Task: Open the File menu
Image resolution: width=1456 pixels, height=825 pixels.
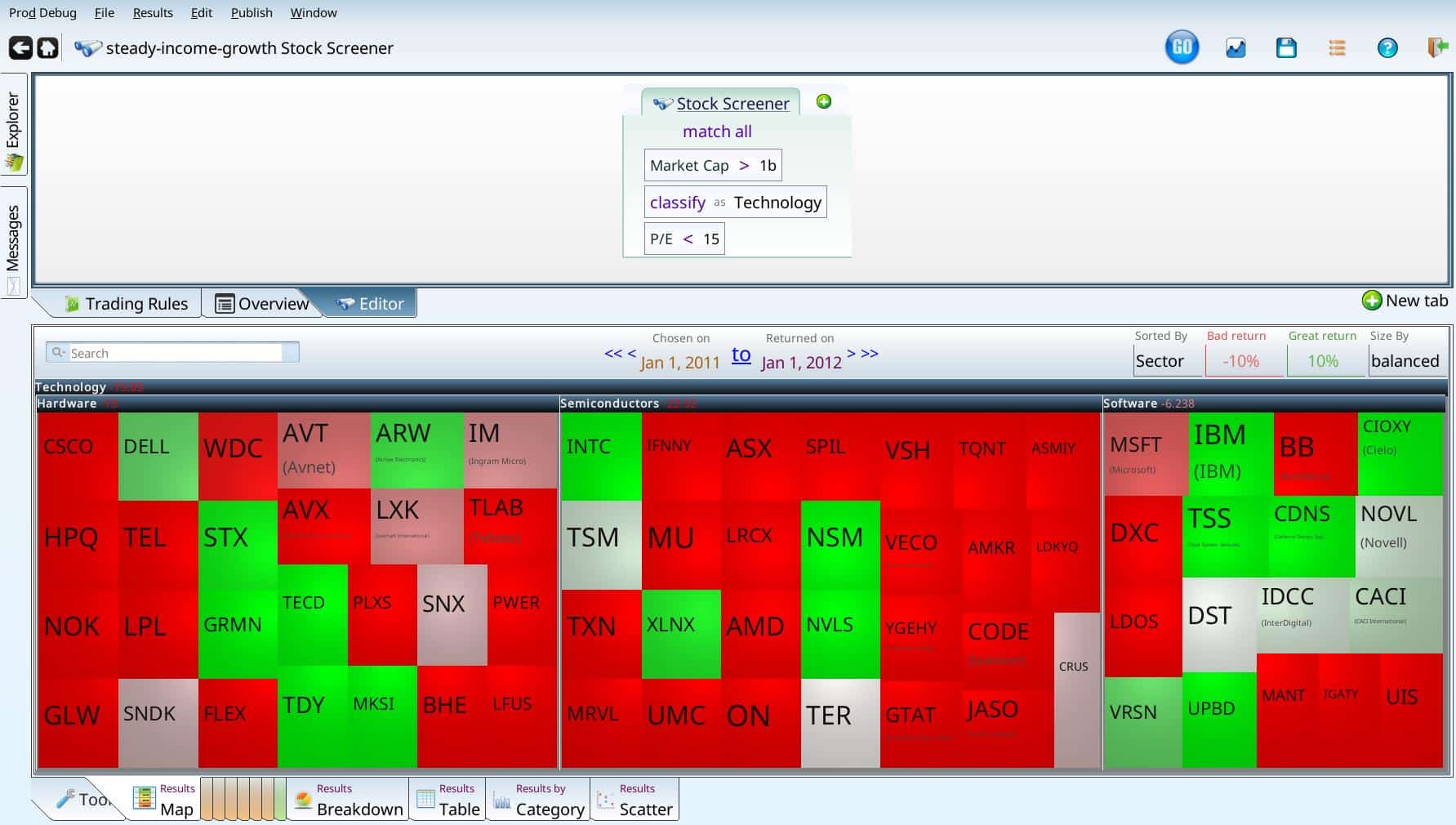Action: tap(105, 12)
